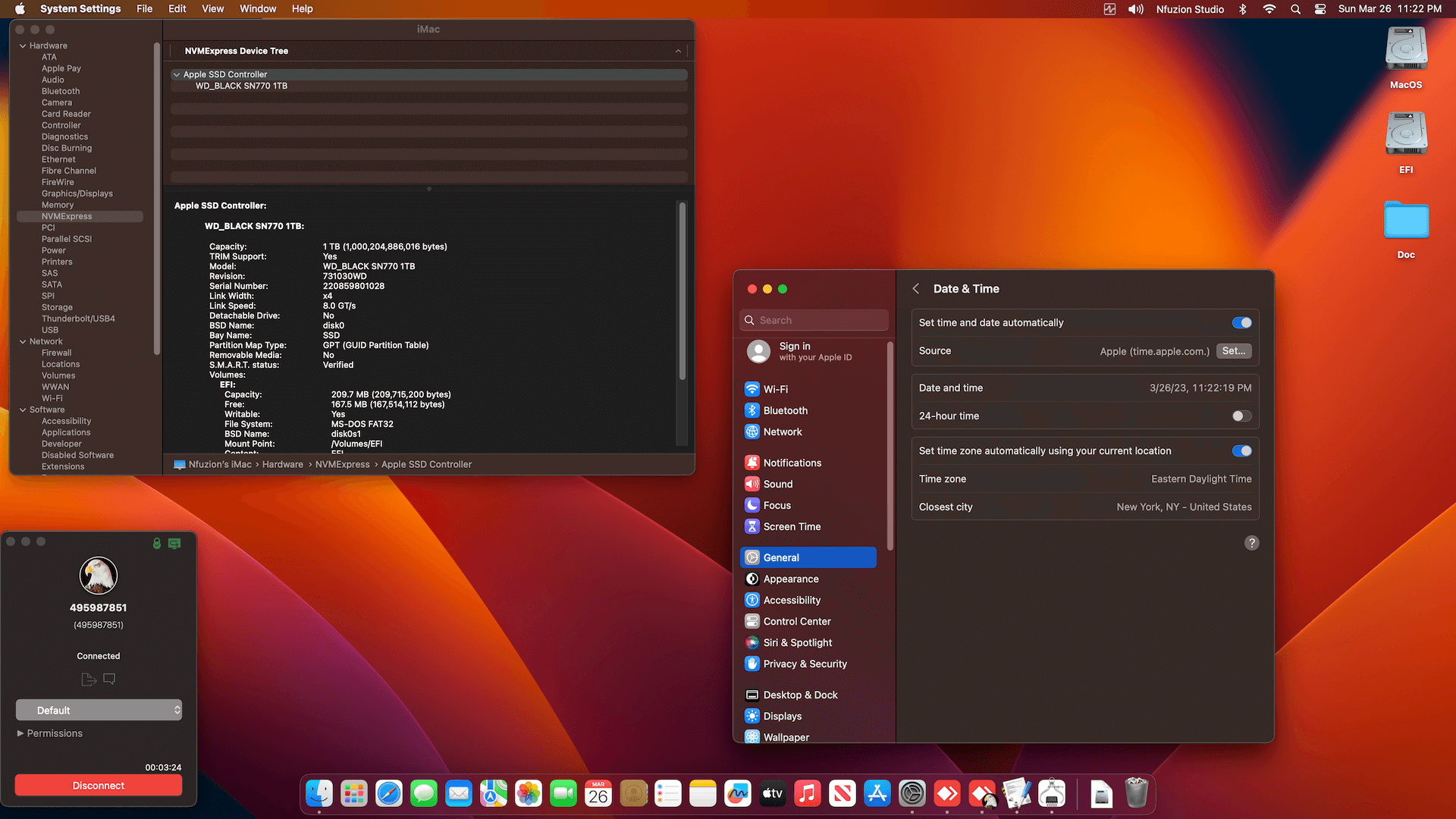Open the file transfer icon in AnyDesk panel
Screen dimensions: 1456x819
point(89,679)
